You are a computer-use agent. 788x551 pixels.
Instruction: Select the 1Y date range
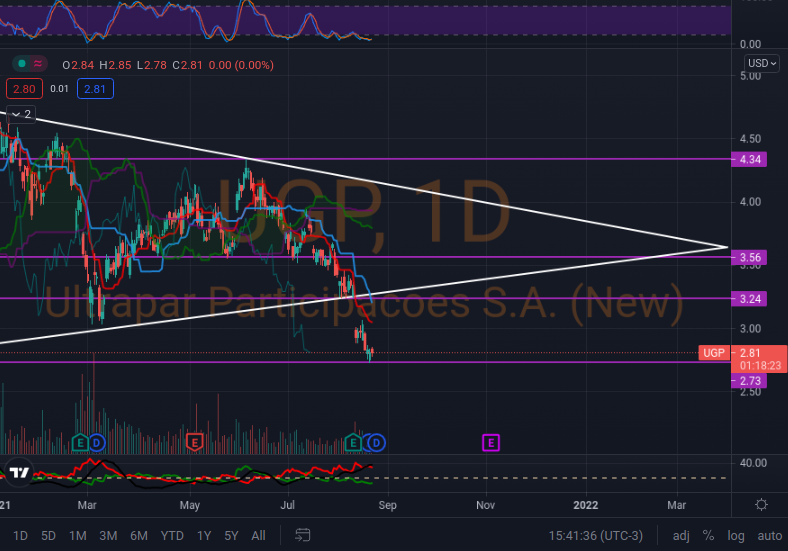204,536
